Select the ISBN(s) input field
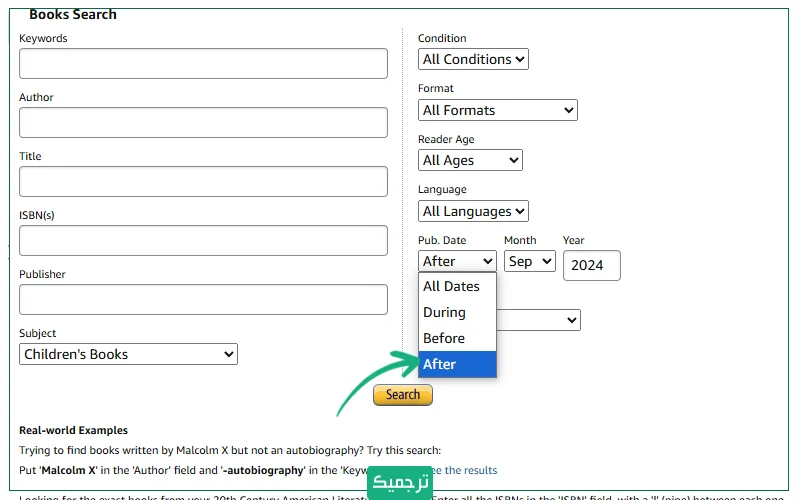The width and height of the screenshot is (800, 500). click(x=203, y=240)
